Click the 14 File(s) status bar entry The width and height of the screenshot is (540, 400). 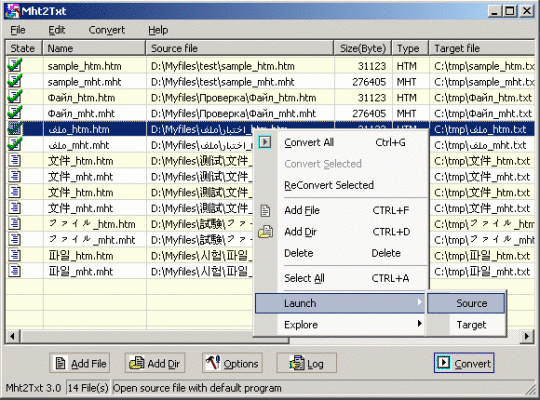(x=88, y=388)
